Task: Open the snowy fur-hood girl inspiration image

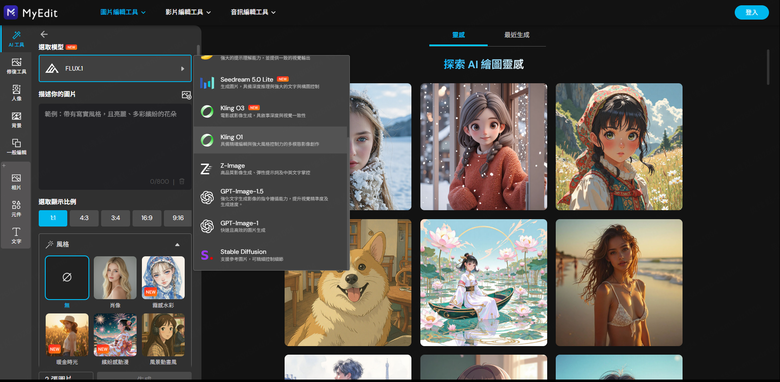Action: 381,147
